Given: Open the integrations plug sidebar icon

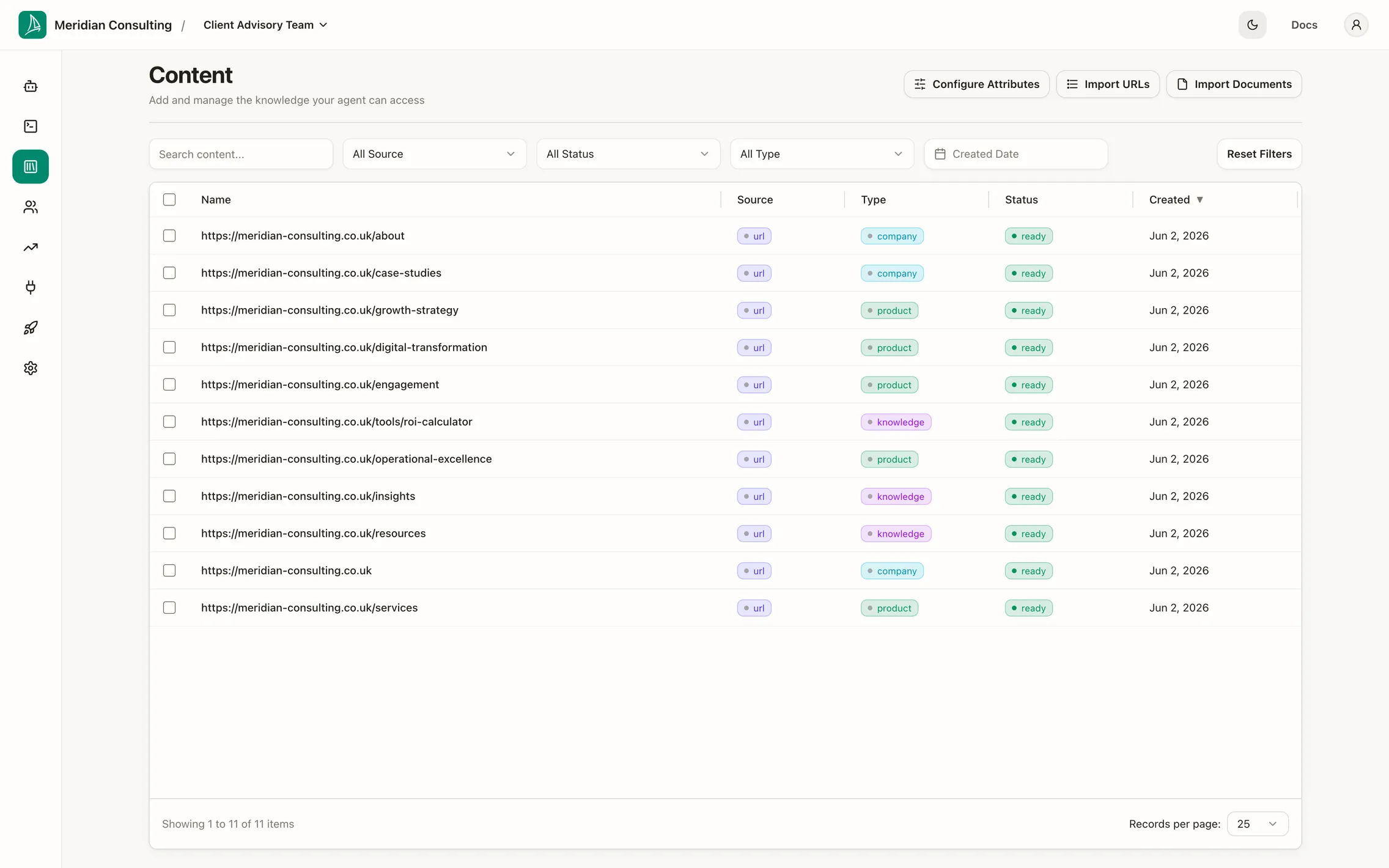Looking at the screenshot, I should coord(31,287).
